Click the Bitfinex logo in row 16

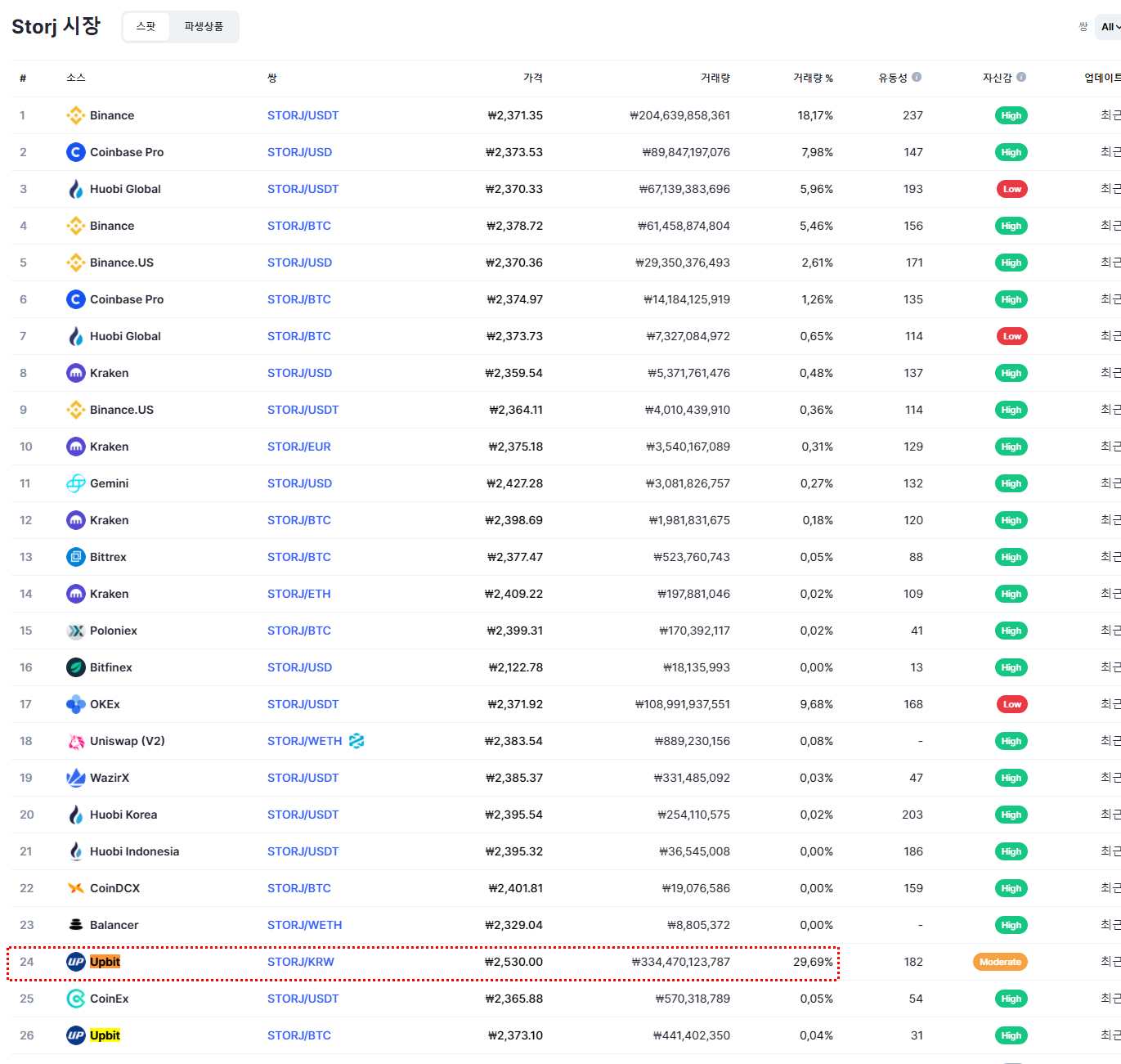point(76,667)
